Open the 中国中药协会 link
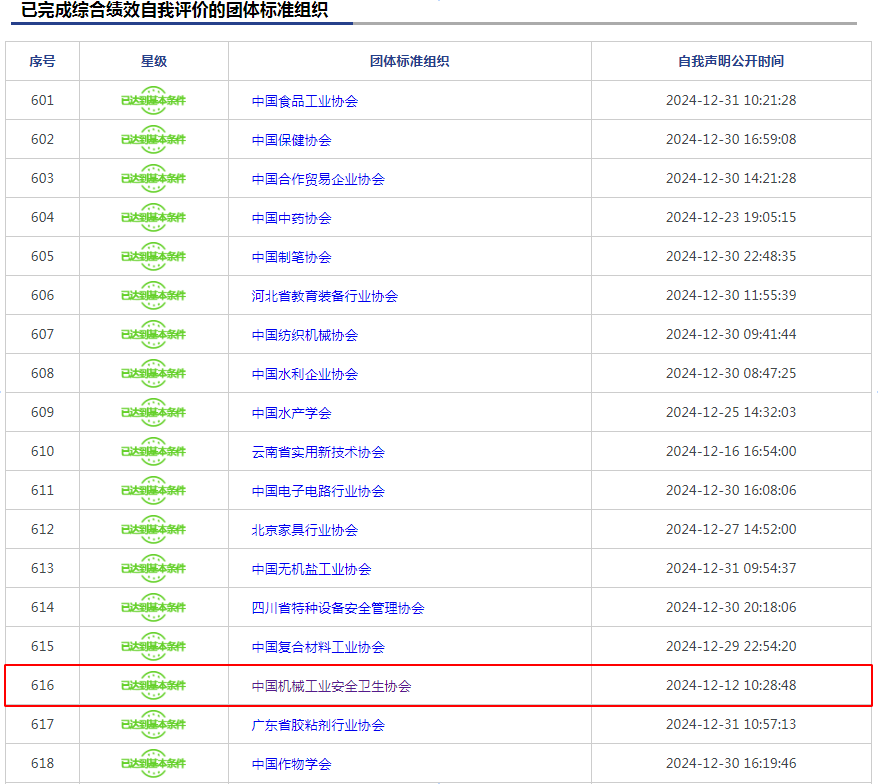 coord(291,218)
